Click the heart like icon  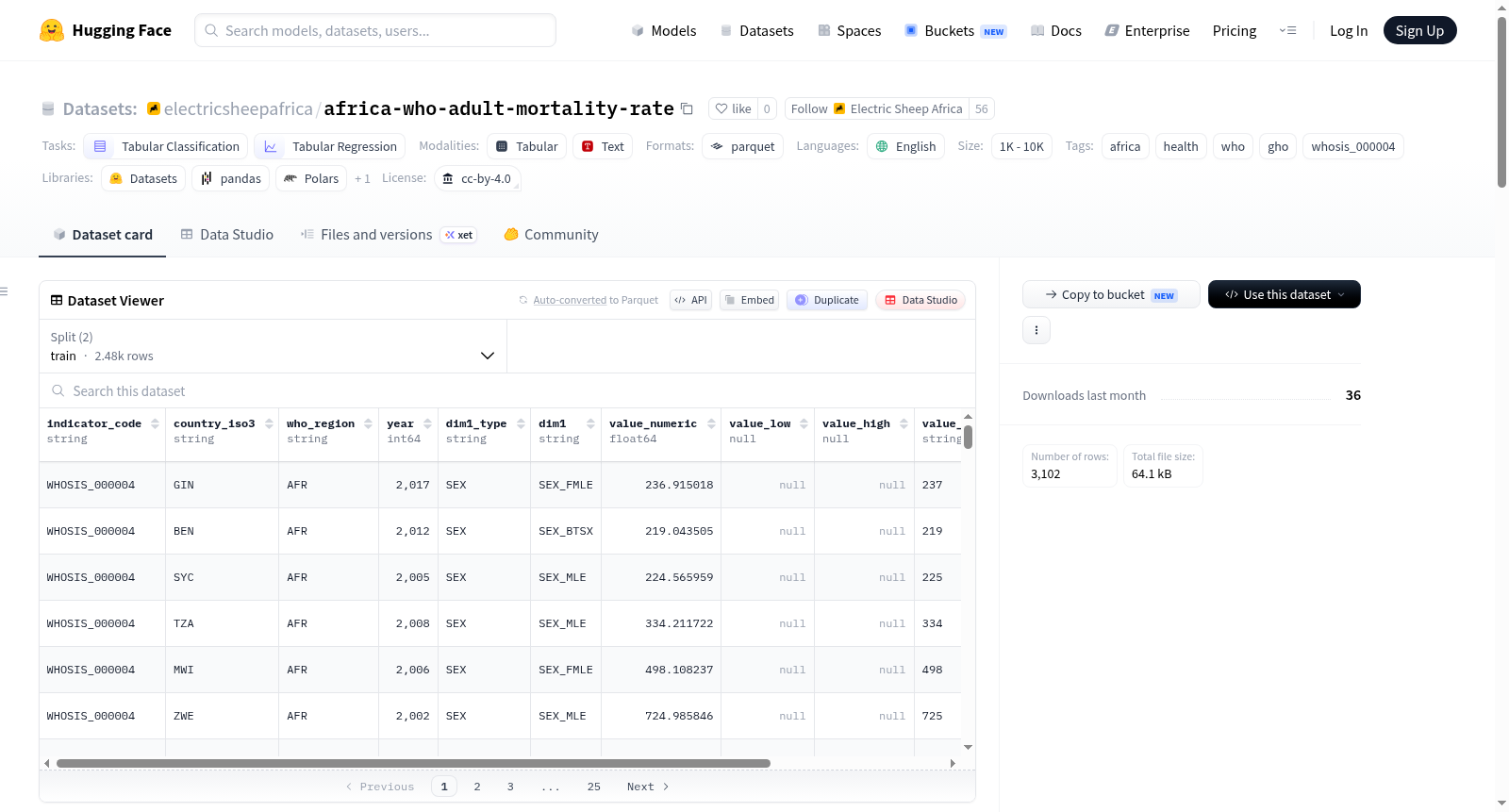pos(721,109)
